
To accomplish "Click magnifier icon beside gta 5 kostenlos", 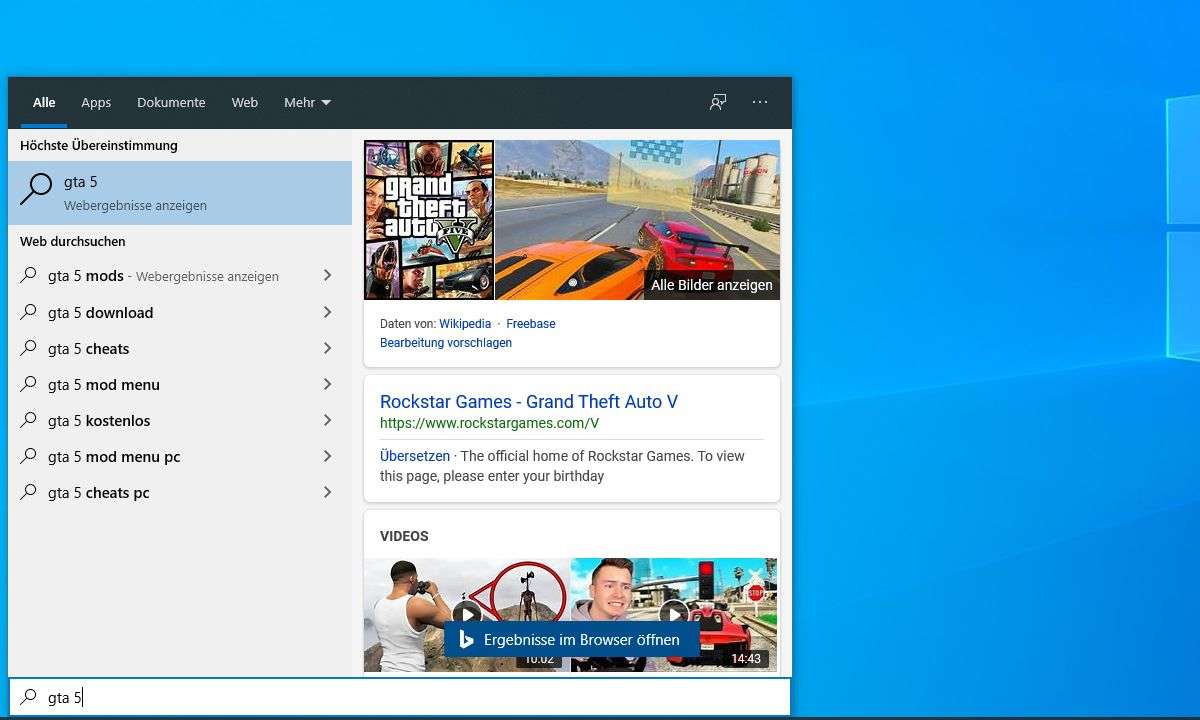I will click(x=29, y=420).
